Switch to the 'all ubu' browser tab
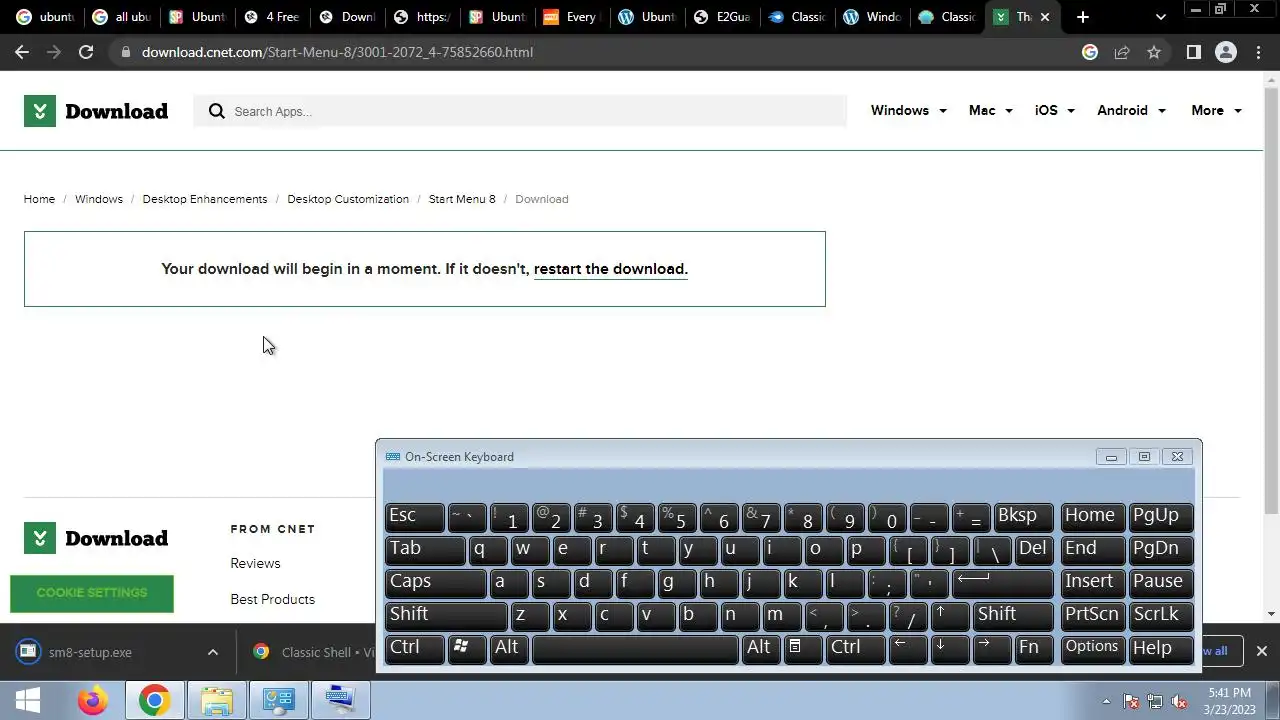The height and width of the screenshot is (720, 1280). [120, 17]
